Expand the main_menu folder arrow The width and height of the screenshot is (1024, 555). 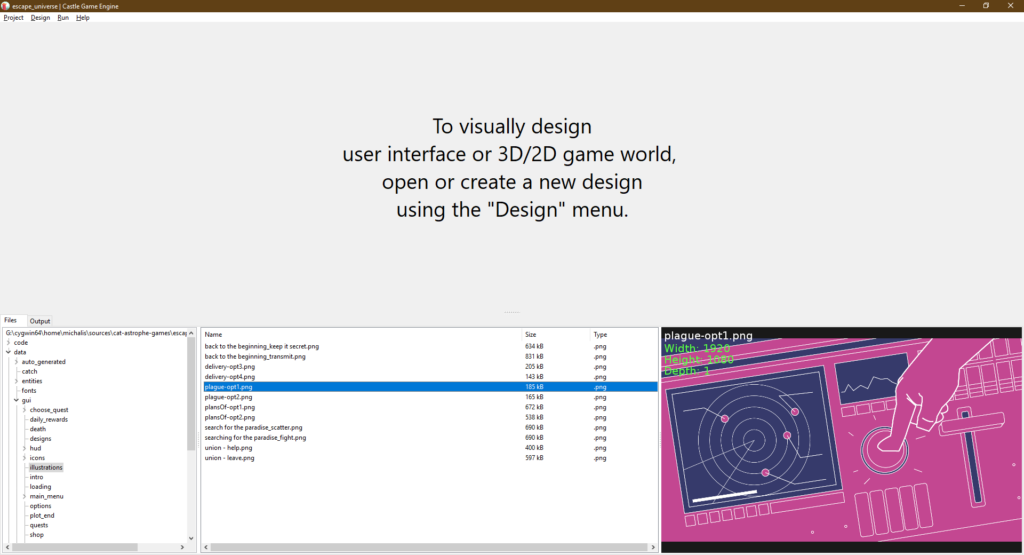[x=24, y=496]
